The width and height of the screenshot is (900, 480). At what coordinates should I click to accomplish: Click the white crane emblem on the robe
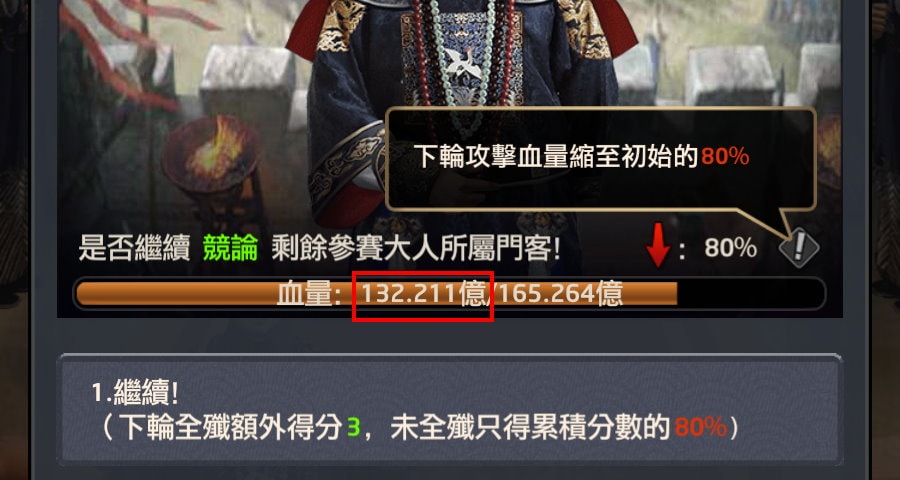[463, 61]
